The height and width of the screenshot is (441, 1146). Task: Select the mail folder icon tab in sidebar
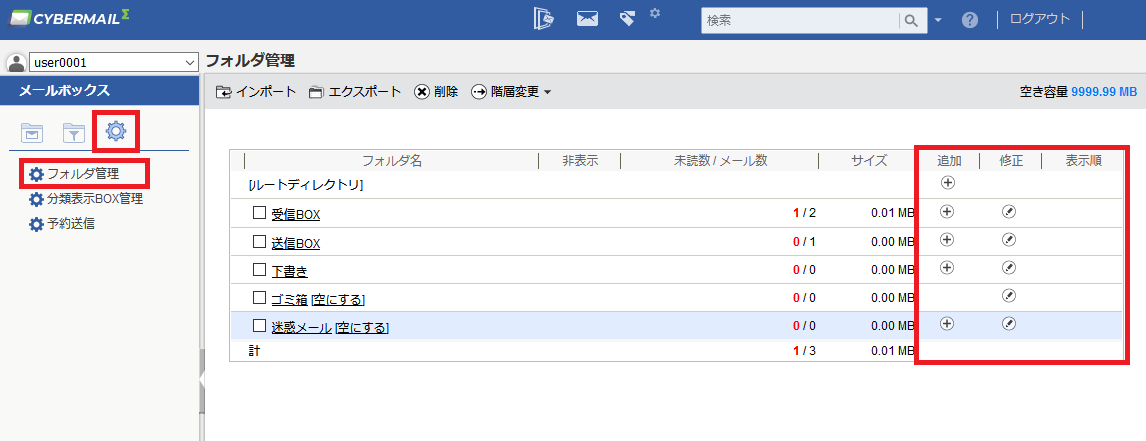(31, 132)
